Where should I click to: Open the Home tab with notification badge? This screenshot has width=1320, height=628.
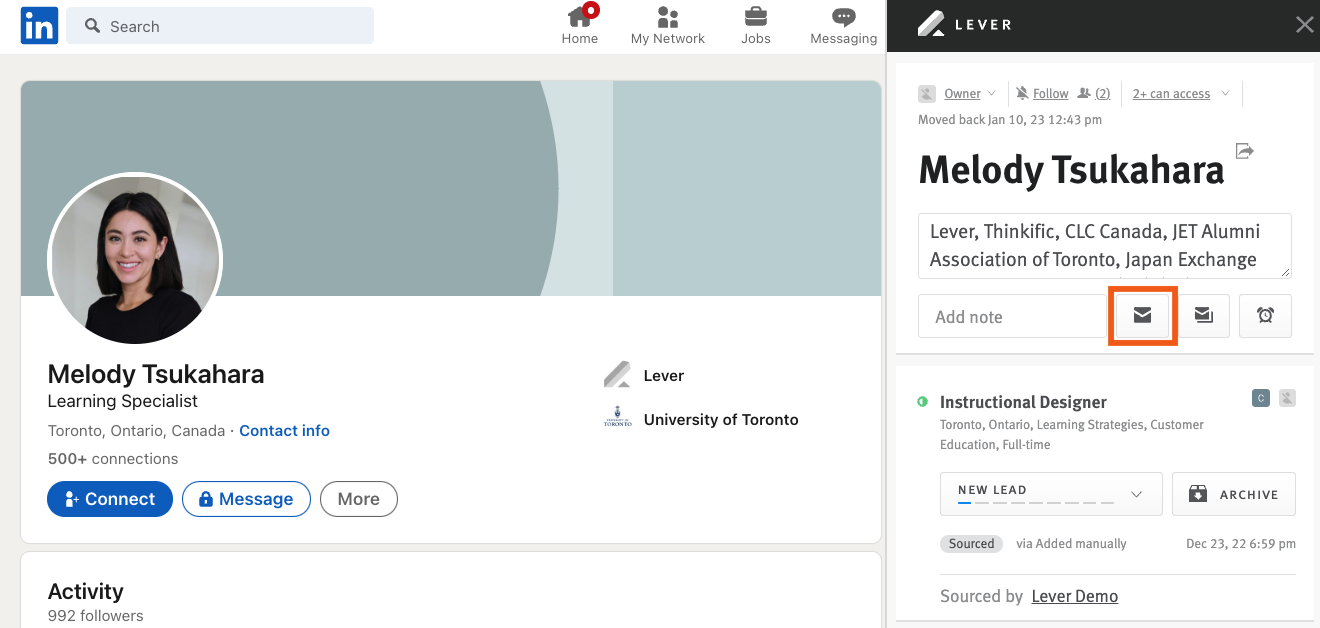pyautogui.click(x=579, y=26)
